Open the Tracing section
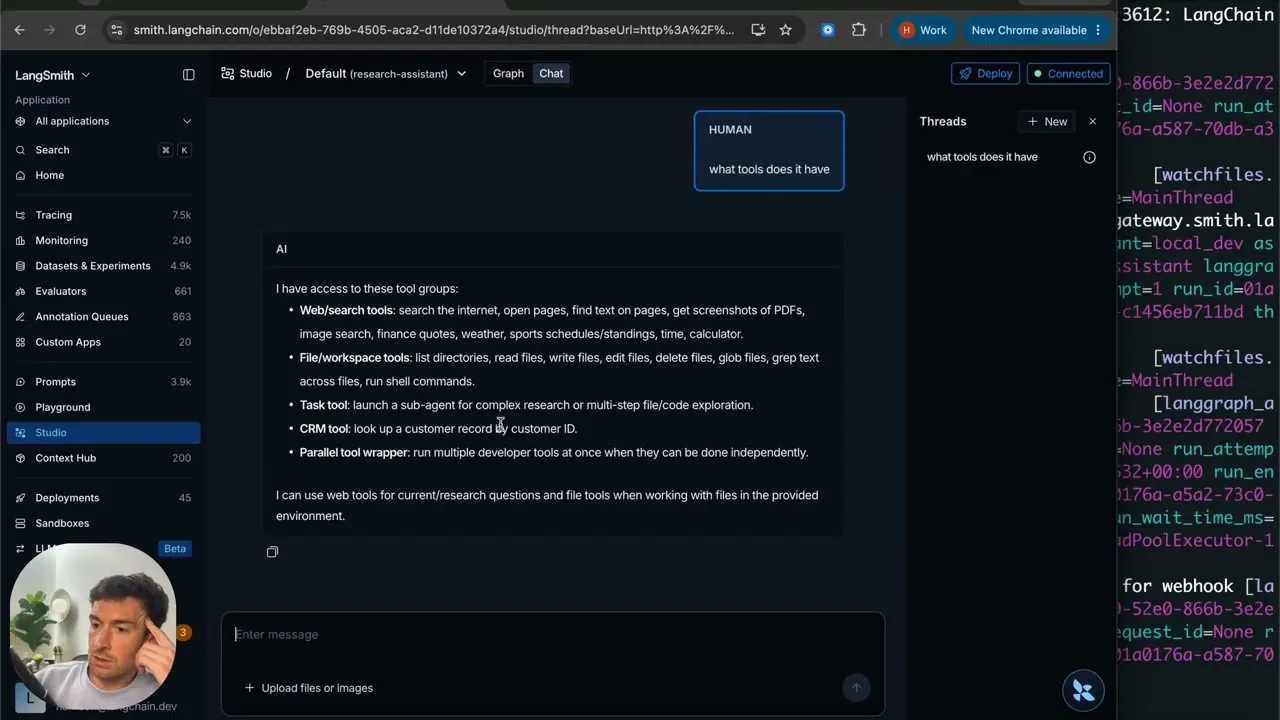Viewport: 1280px width, 720px height. pyautogui.click(x=103, y=215)
